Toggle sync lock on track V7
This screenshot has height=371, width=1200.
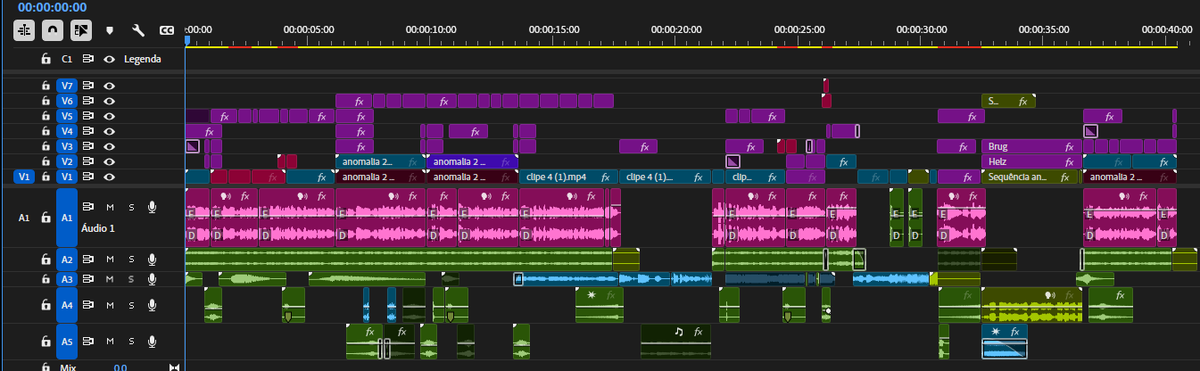88,86
